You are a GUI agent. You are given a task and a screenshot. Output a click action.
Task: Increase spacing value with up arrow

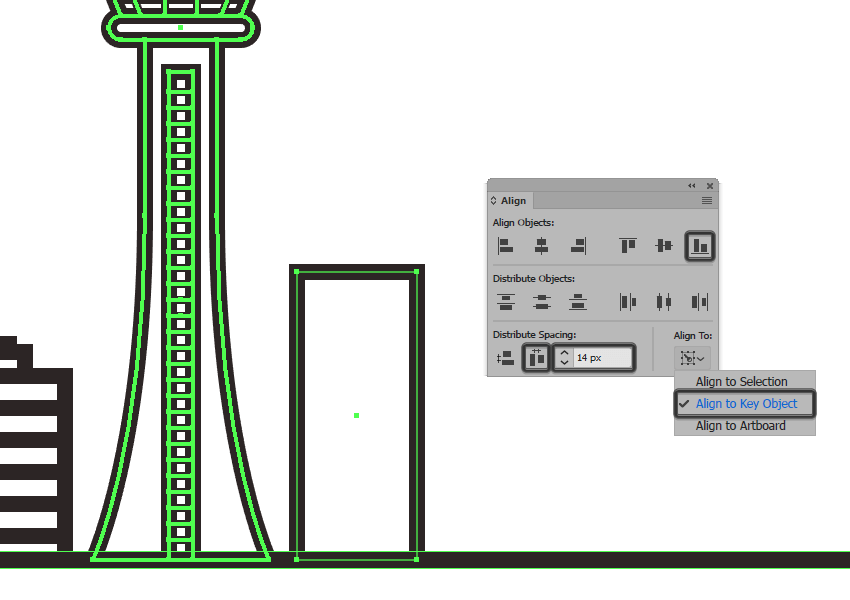(x=564, y=353)
